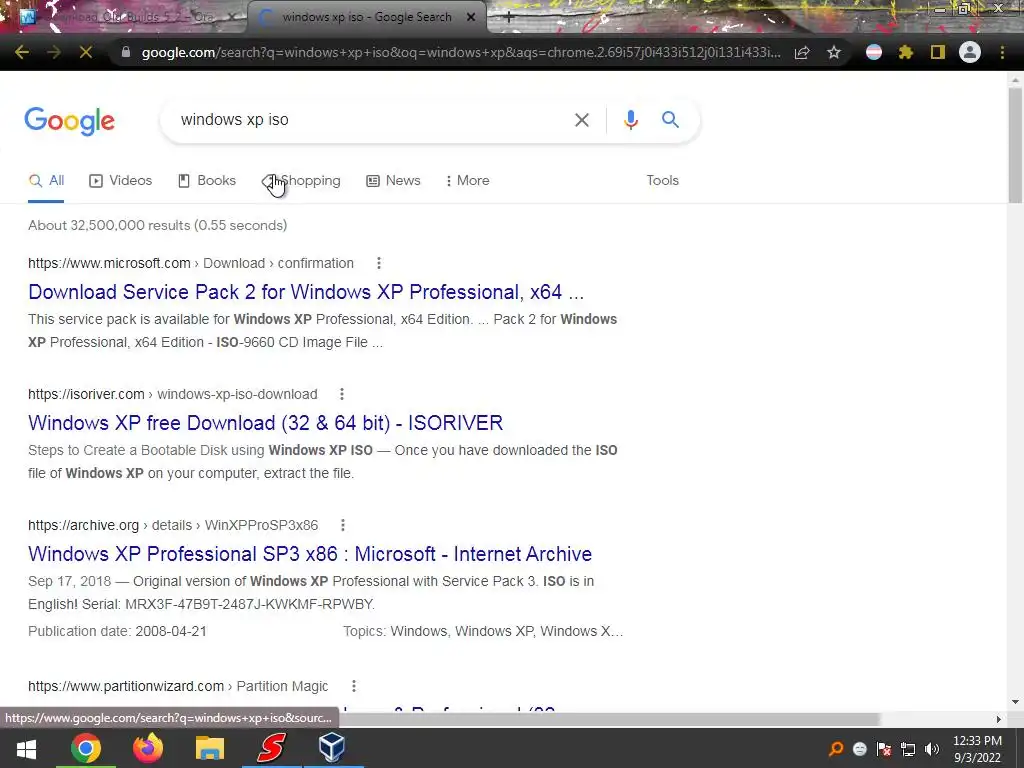Bookmark this page with the star
The width and height of the screenshot is (1024, 768).
click(x=834, y=52)
